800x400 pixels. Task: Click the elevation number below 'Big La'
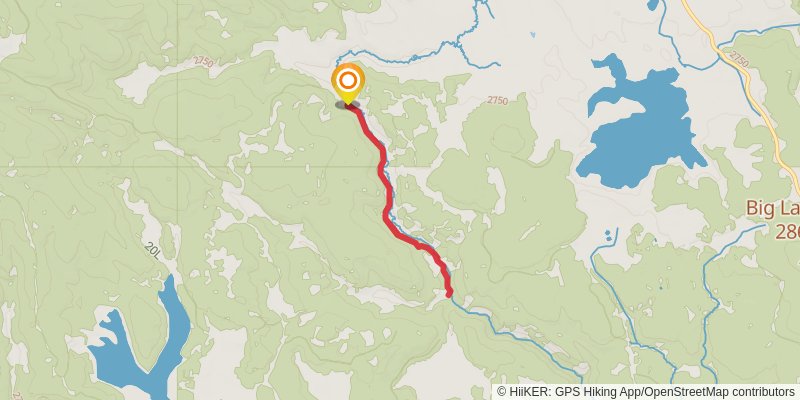pos(787,232)
